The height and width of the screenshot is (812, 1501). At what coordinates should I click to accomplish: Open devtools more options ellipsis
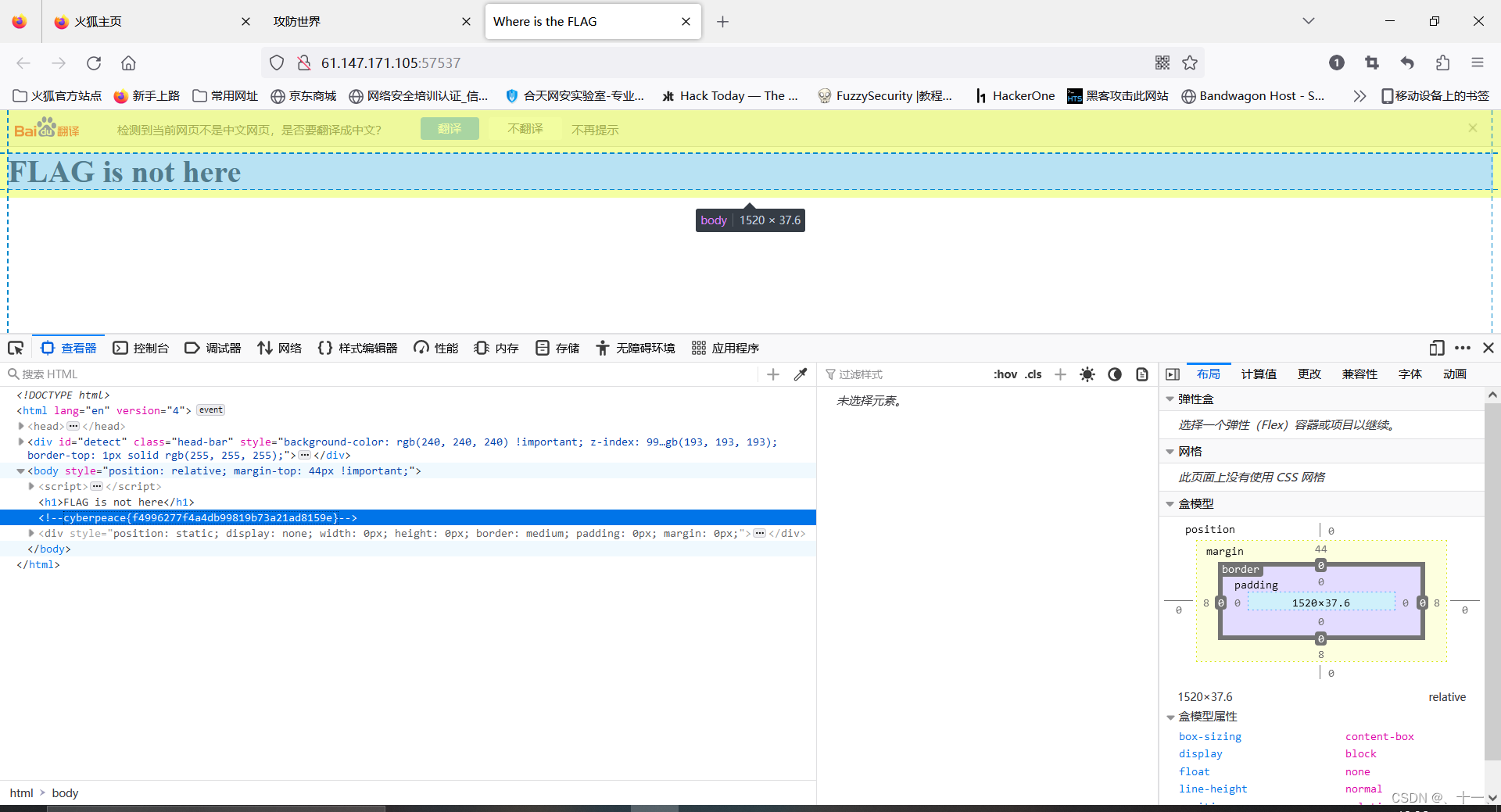1463,348
